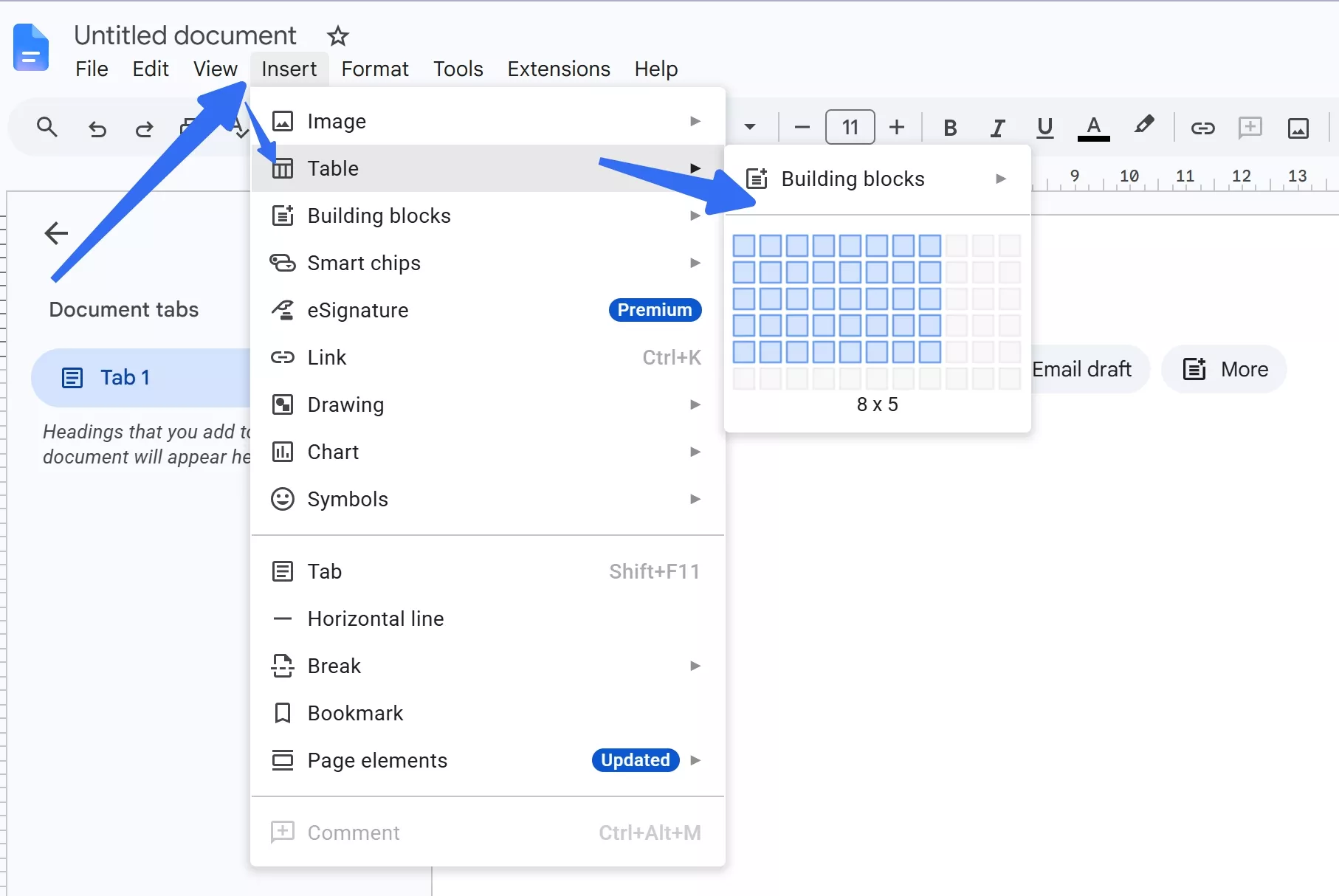
Task: Choose Bookmark menu item
Action: 487,713
